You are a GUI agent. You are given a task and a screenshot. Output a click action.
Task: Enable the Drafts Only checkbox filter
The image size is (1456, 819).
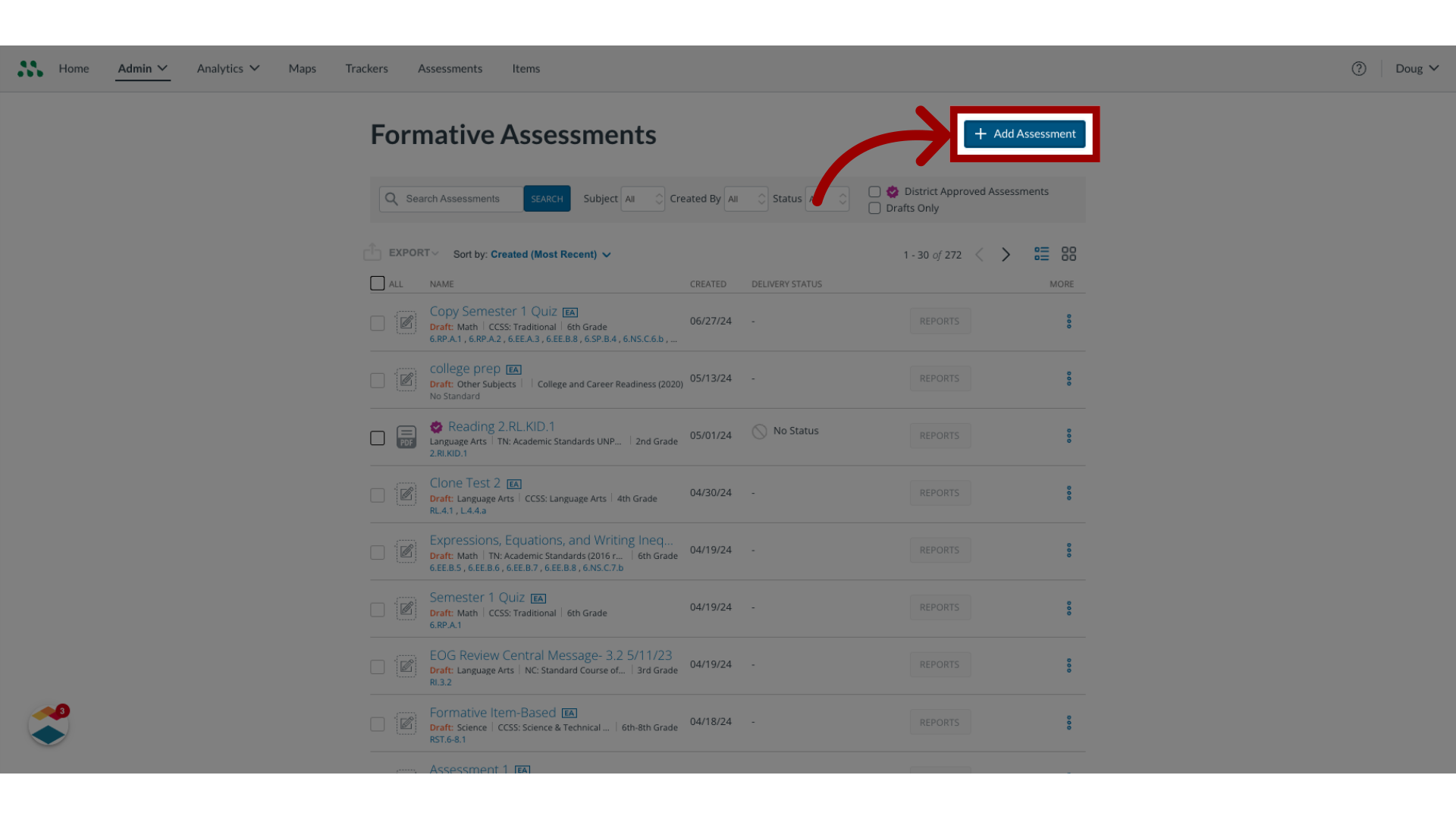(874, 208)
